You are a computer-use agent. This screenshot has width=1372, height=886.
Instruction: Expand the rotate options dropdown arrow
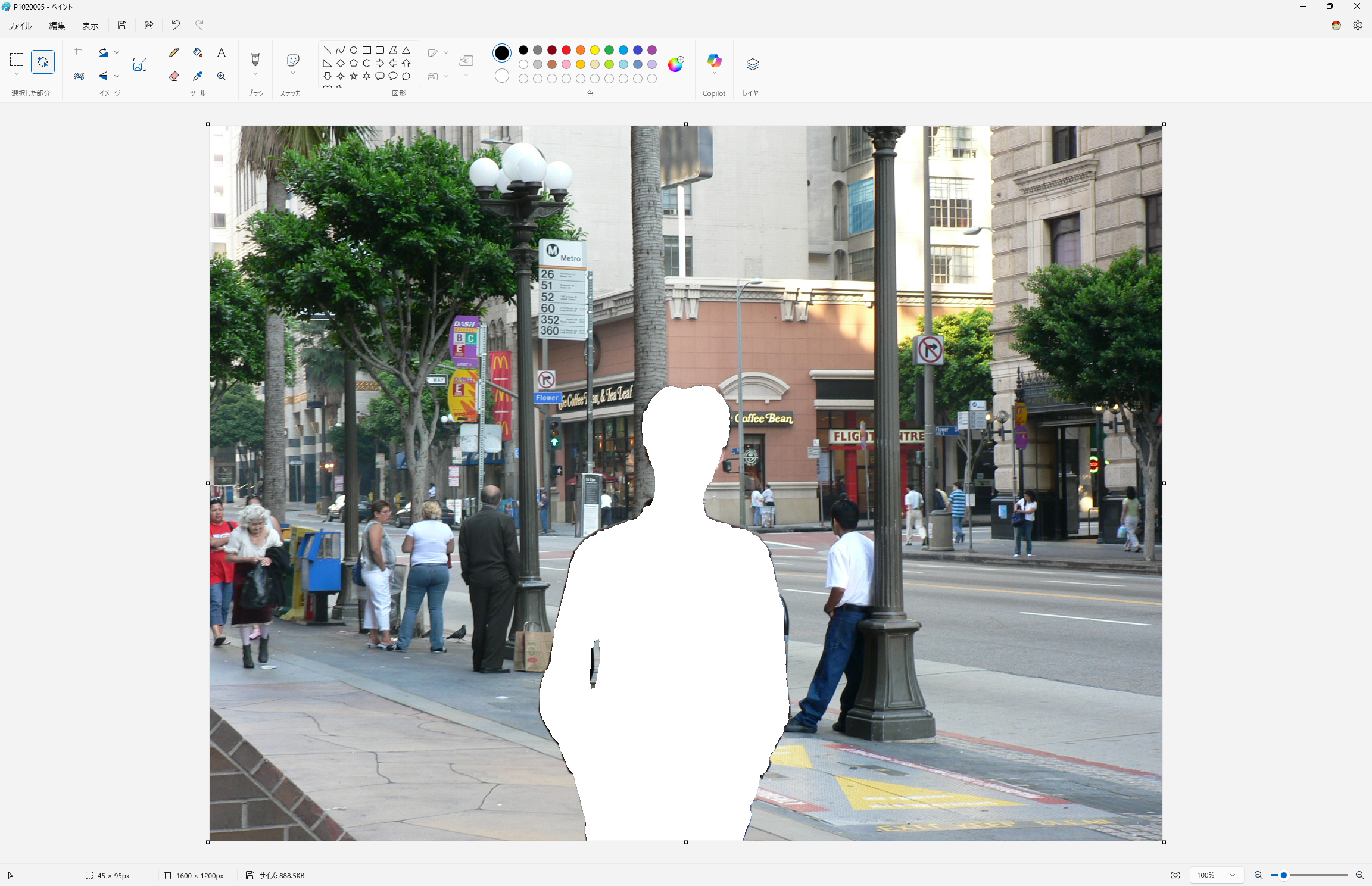coord(117,52)
